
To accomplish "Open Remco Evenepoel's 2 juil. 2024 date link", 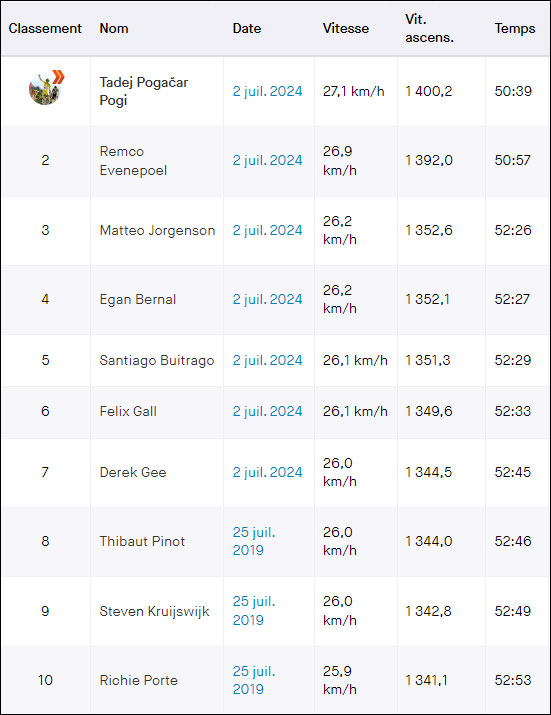I will pos(267,161).
